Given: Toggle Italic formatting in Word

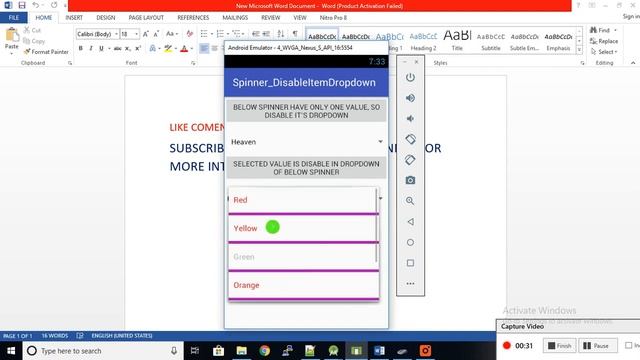Looking at the screenshot, I should pos(91,49).
